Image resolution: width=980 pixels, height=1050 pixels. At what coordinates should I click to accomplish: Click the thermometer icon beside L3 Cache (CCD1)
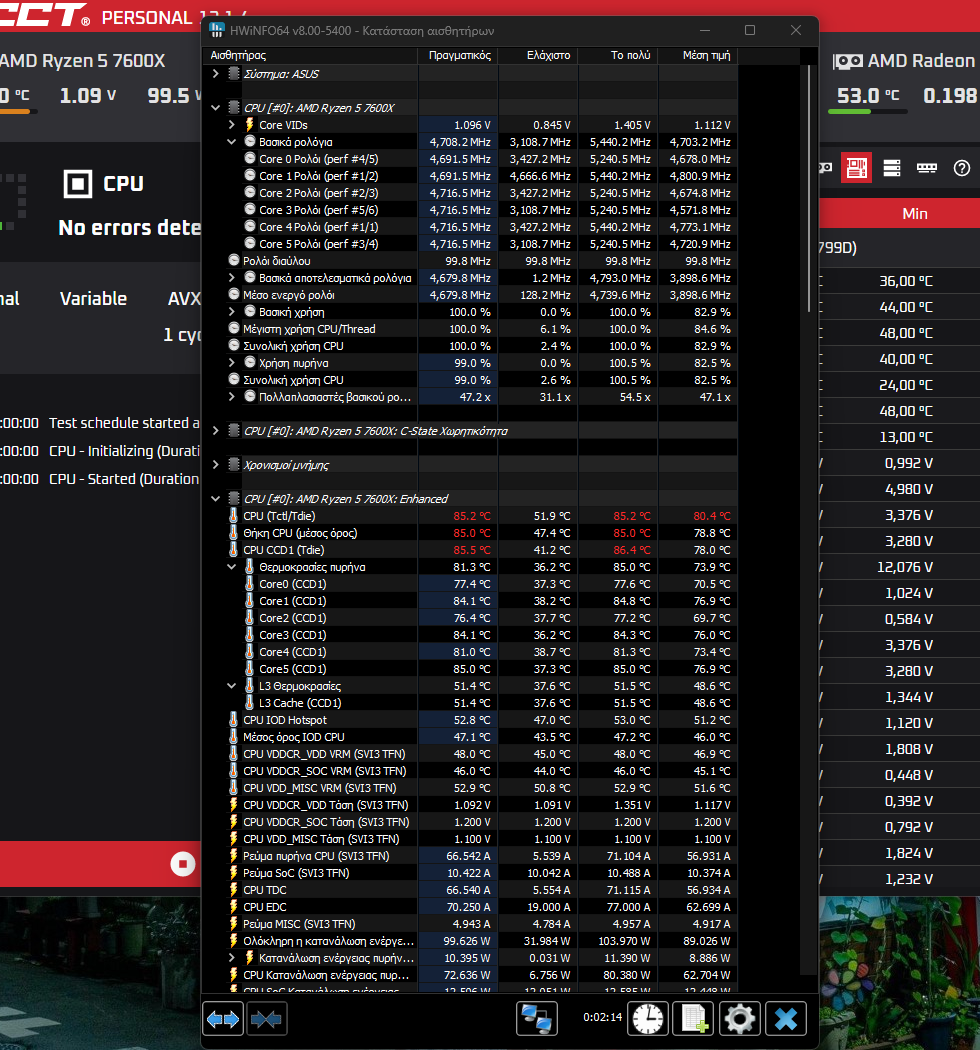(x=249, y=702)
